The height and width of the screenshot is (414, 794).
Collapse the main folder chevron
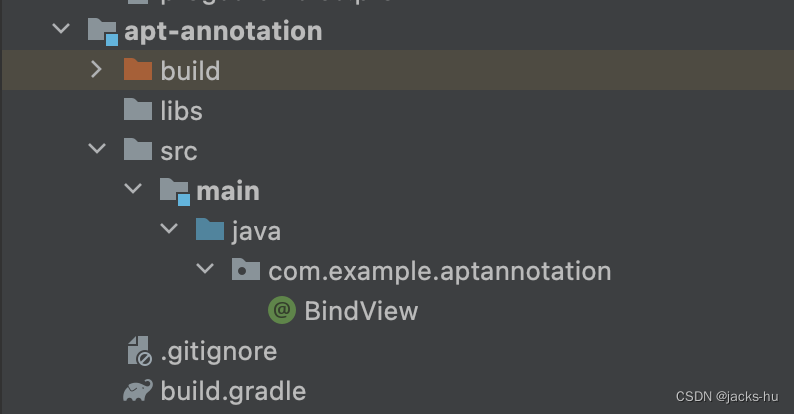(133, 189)
